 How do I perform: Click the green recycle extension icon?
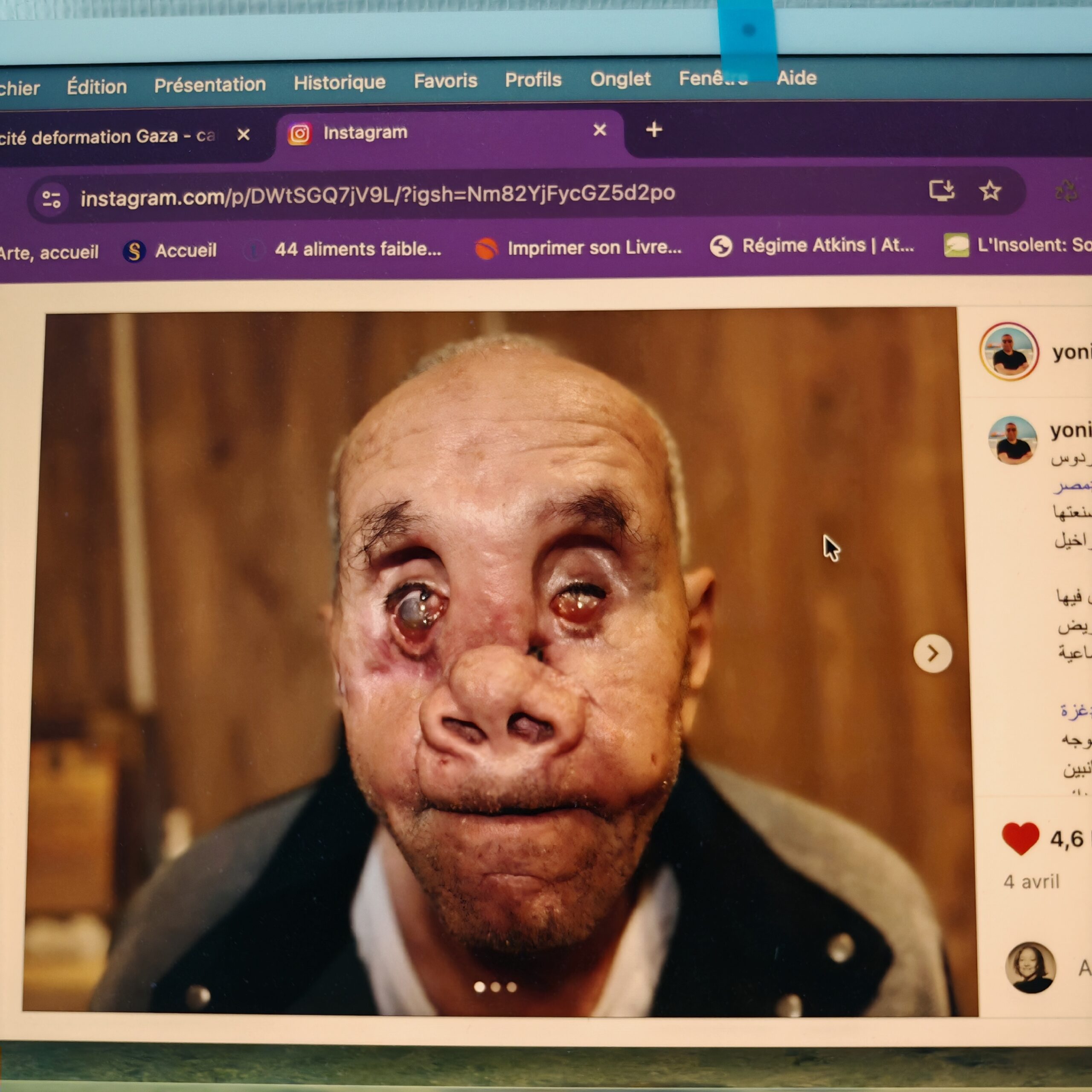(1066, 191)
